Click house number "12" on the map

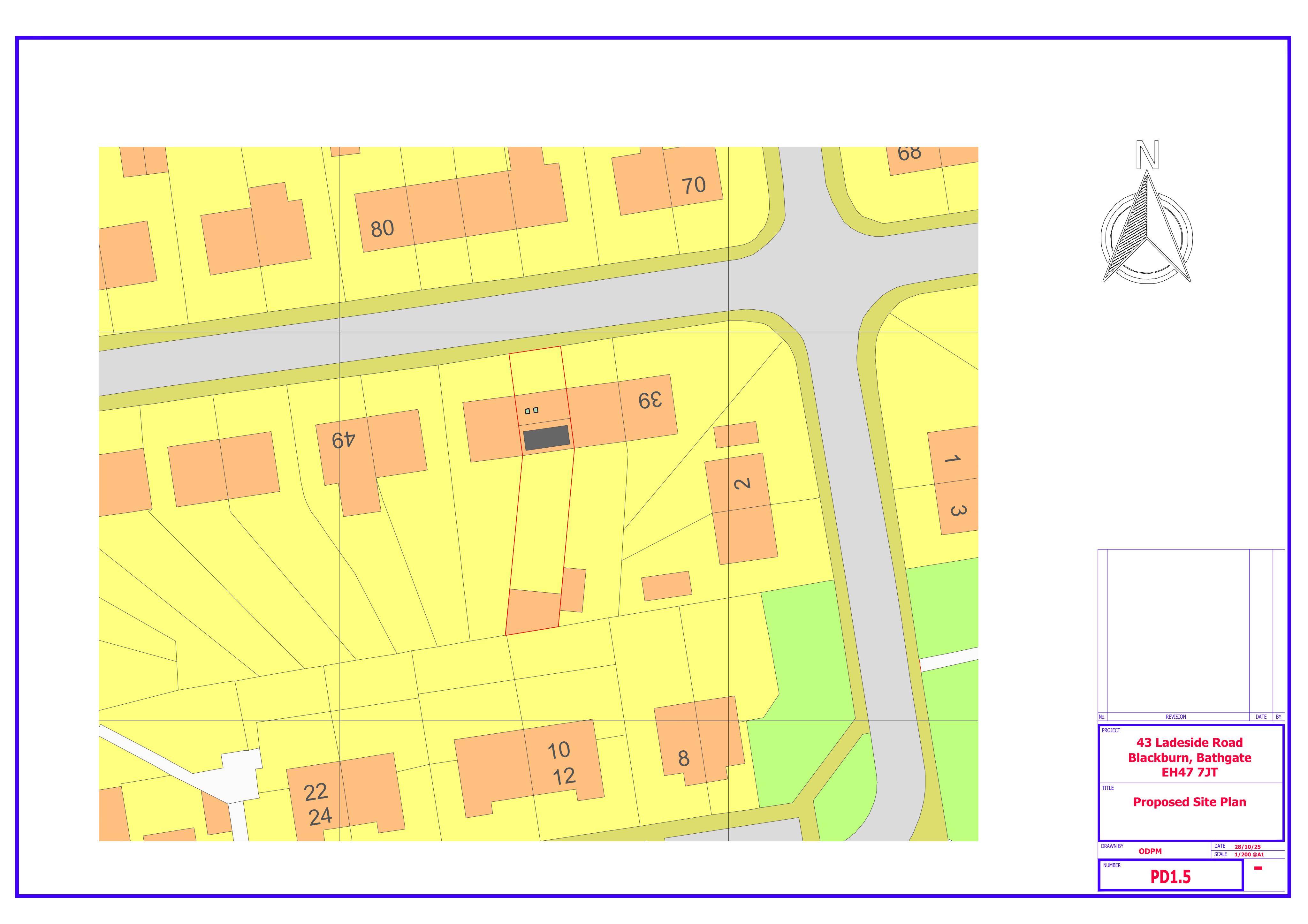(564, 776)
